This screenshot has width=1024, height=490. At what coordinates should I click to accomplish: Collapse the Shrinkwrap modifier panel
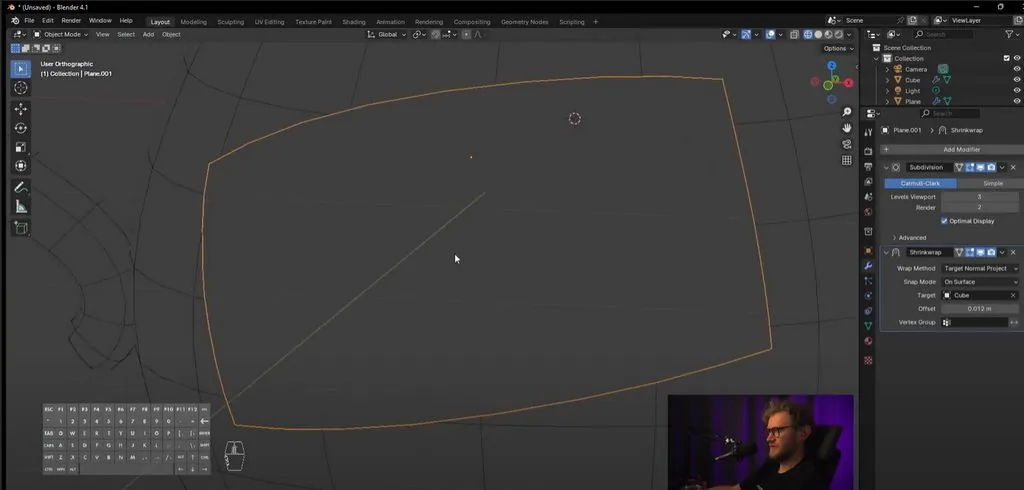886,252
